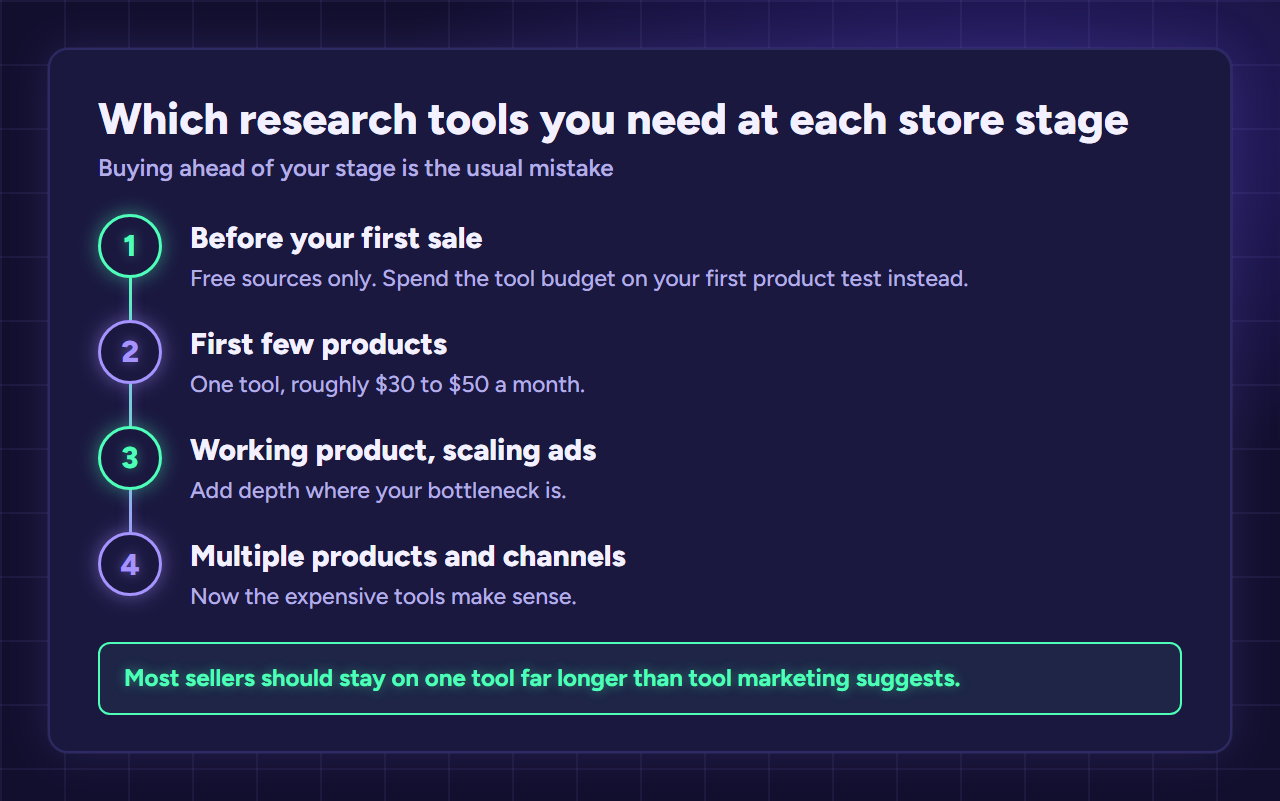Click subtitle 'Buying ahead of your stage'
Image resolution: width=1280 pixels, height=801 pixels.
pyautogui.click(x=247, y=168)
